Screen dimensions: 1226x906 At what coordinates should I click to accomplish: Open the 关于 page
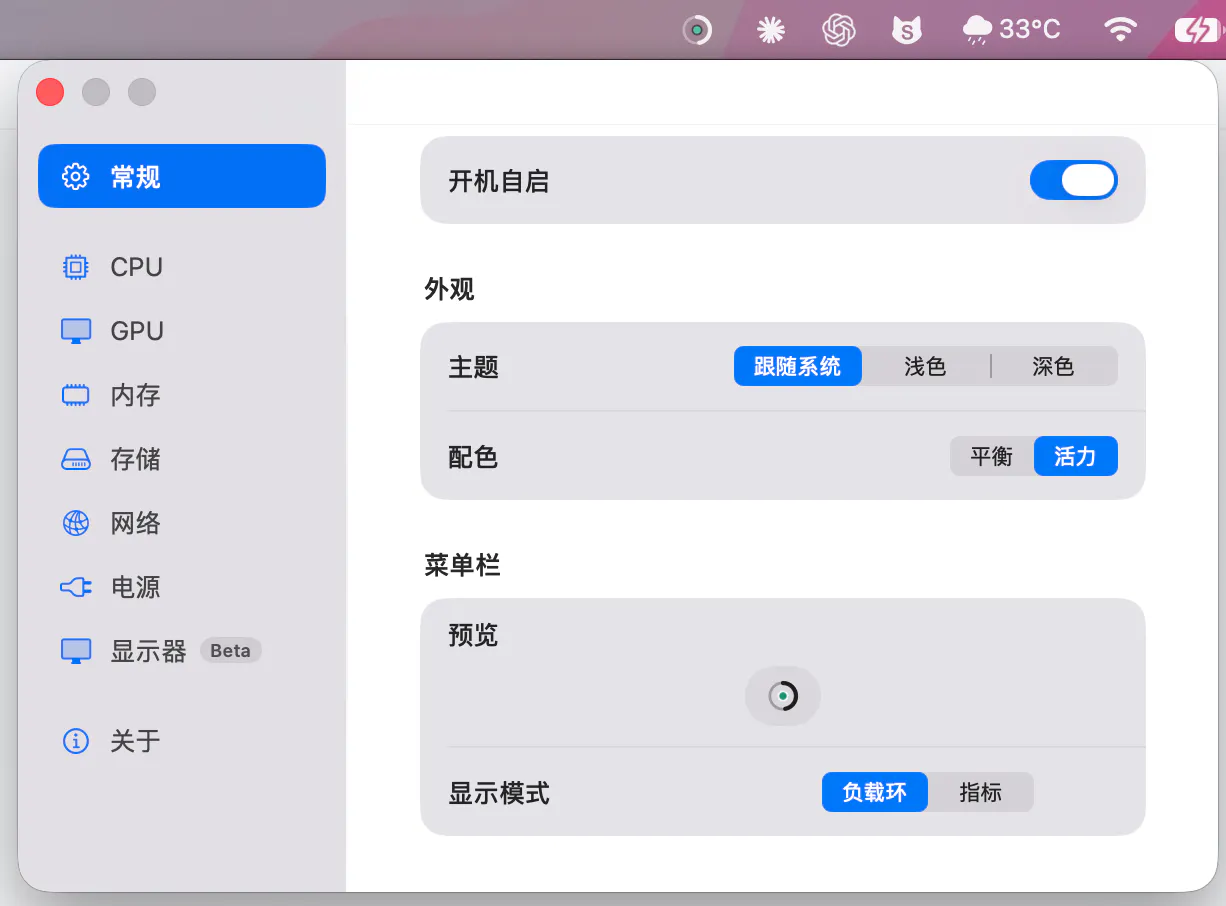coord(182,741)
